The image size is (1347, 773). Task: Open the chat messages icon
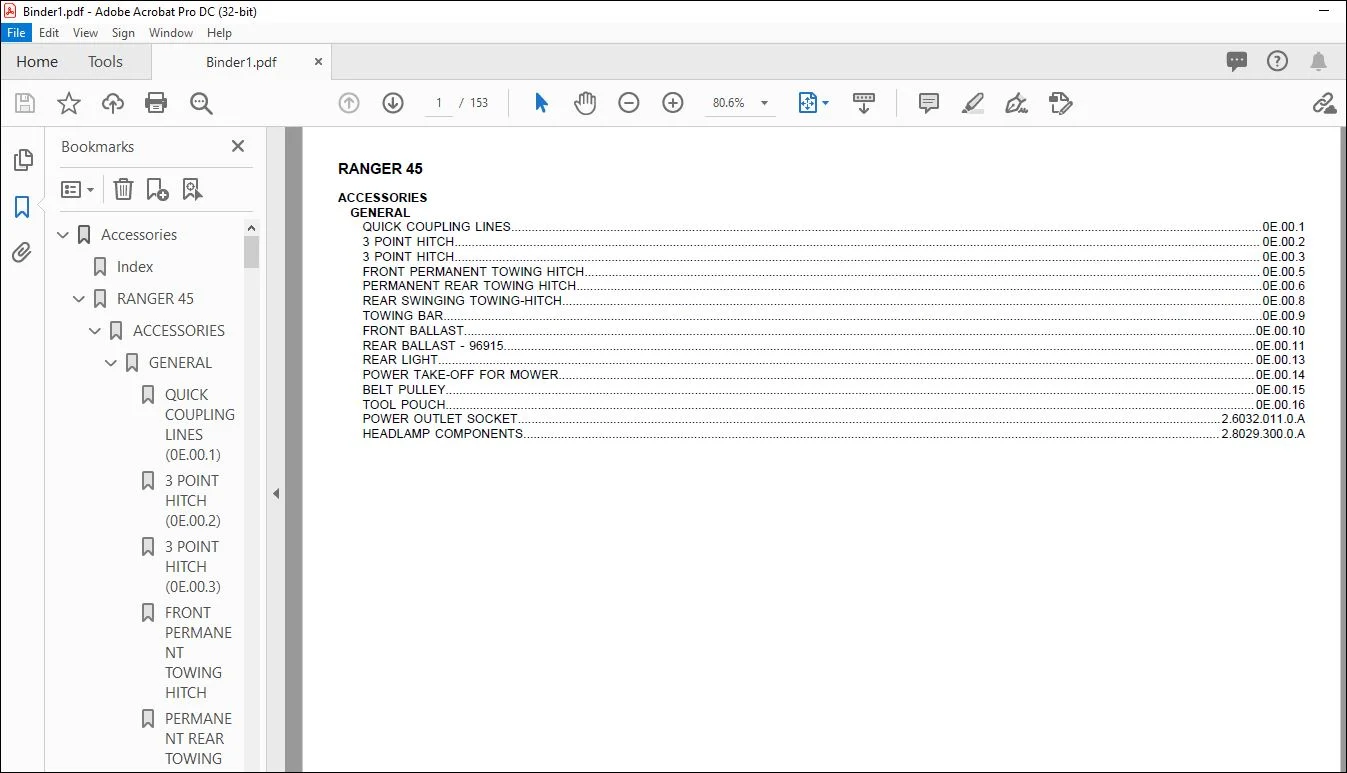click(x=1237, y=62)
